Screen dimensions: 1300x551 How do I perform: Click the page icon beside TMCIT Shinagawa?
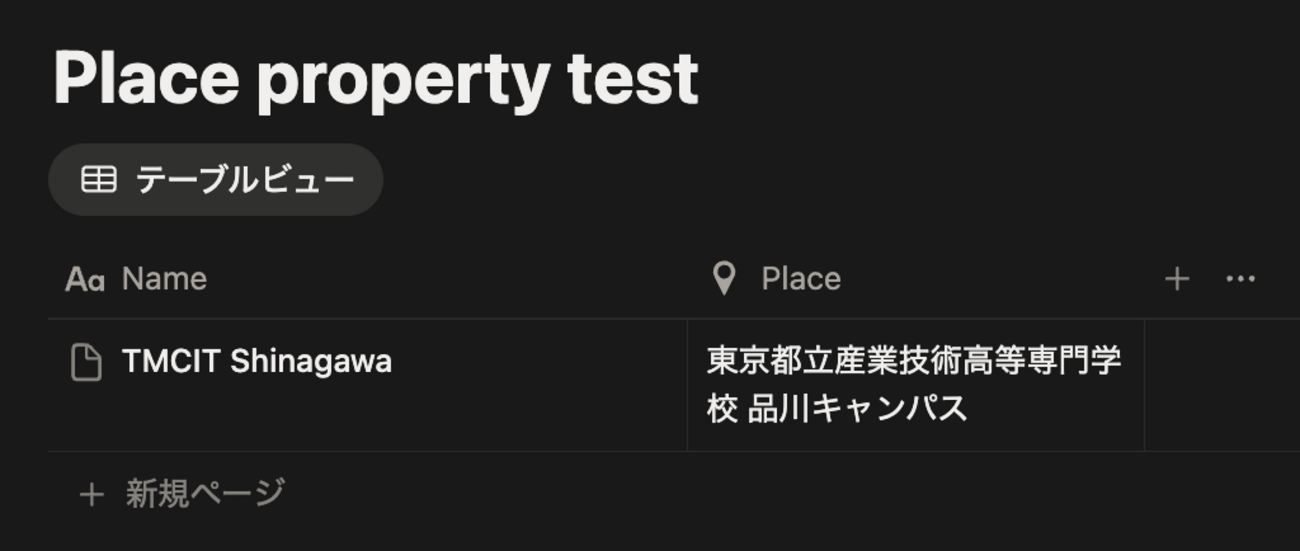click(x=86, y=362)
